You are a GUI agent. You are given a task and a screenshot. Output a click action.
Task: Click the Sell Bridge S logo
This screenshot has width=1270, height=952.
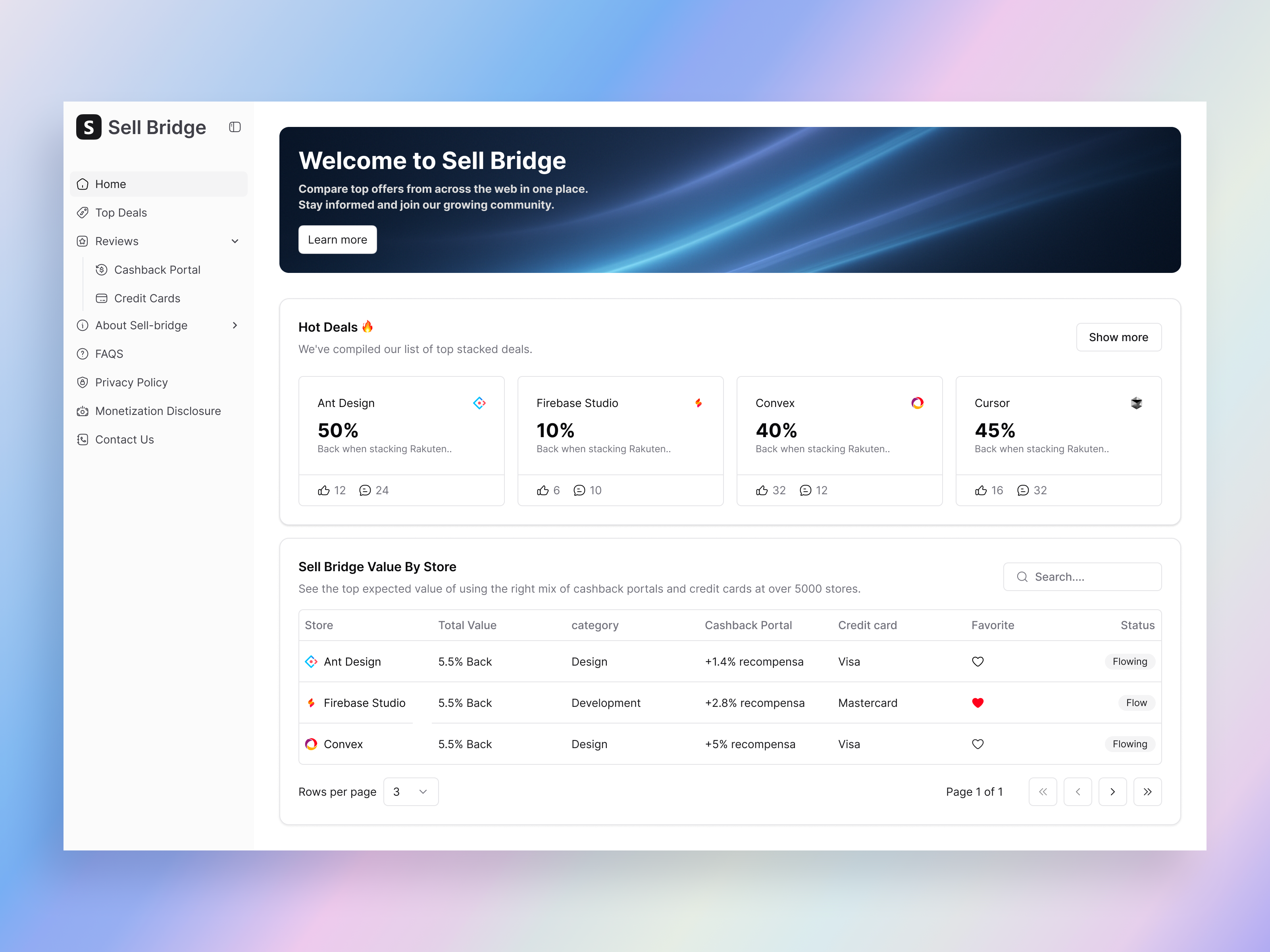(89, 127)
